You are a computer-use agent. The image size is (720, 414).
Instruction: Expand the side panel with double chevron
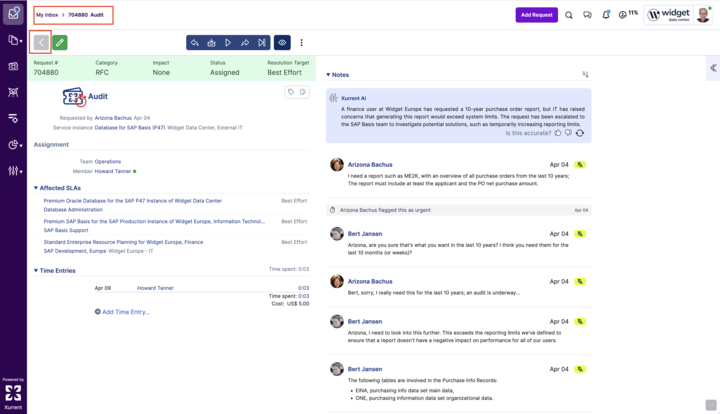713,68
